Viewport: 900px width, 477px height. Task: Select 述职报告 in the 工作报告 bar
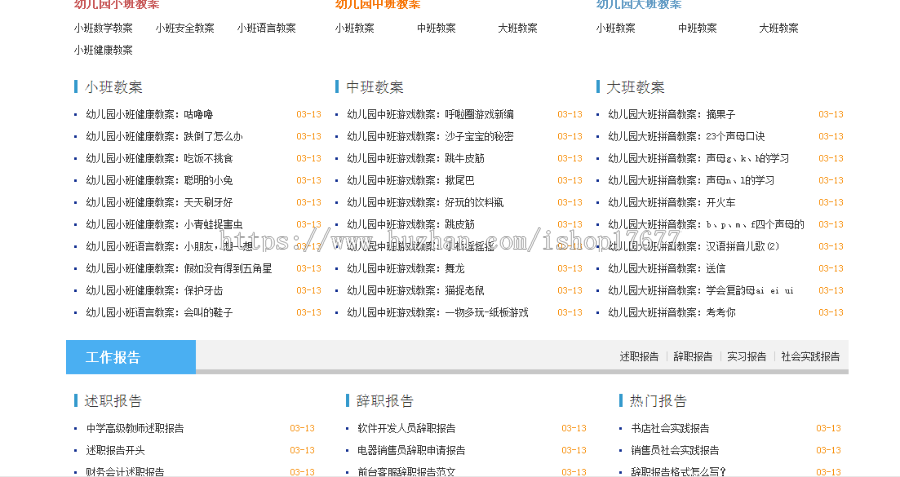(639, 356)
